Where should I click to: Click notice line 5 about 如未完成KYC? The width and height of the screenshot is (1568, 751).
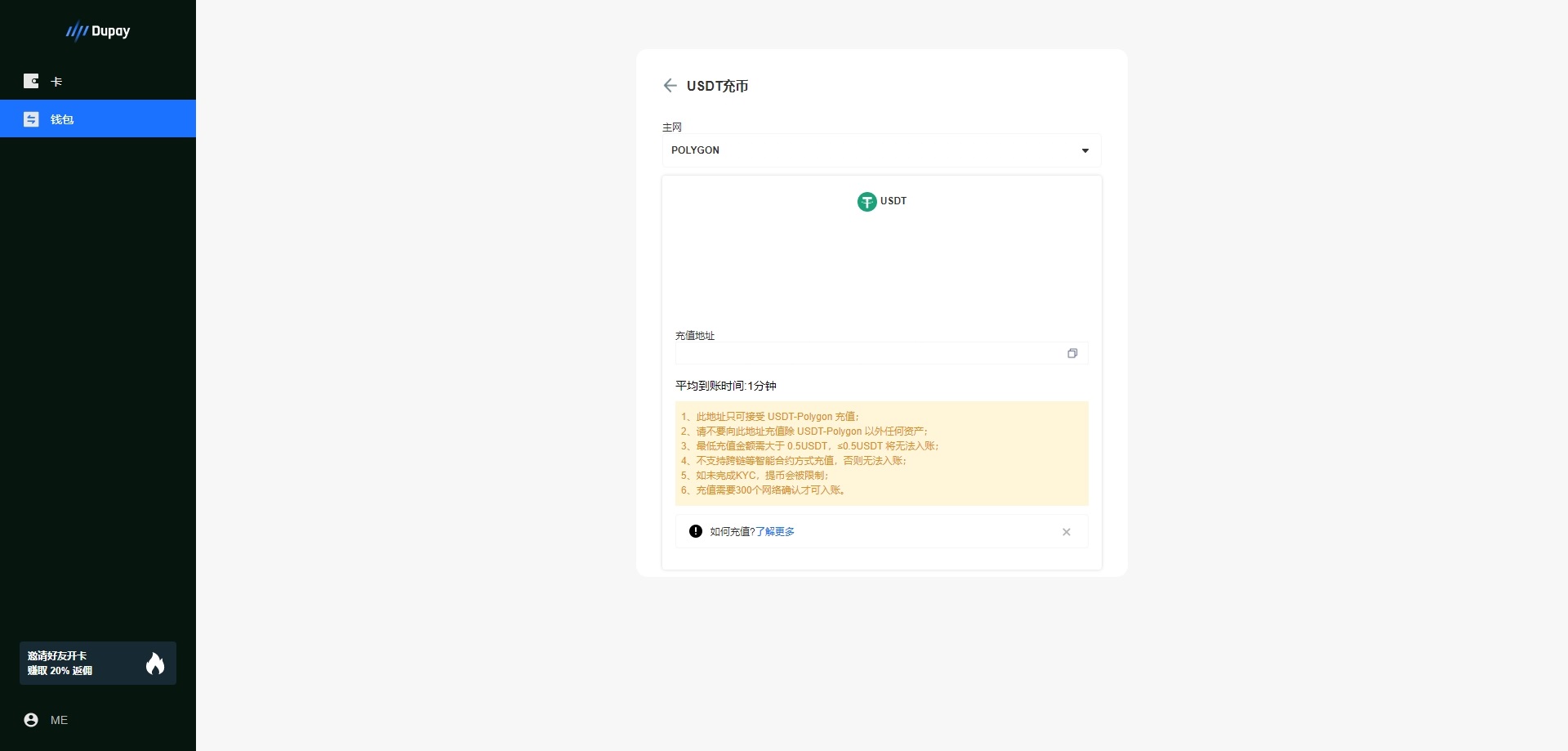[755, 476]
